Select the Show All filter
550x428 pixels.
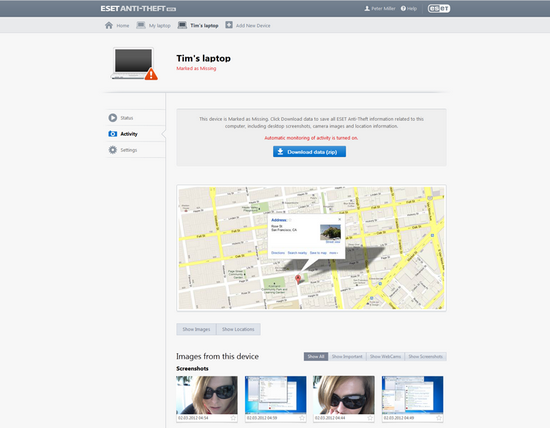316,356
